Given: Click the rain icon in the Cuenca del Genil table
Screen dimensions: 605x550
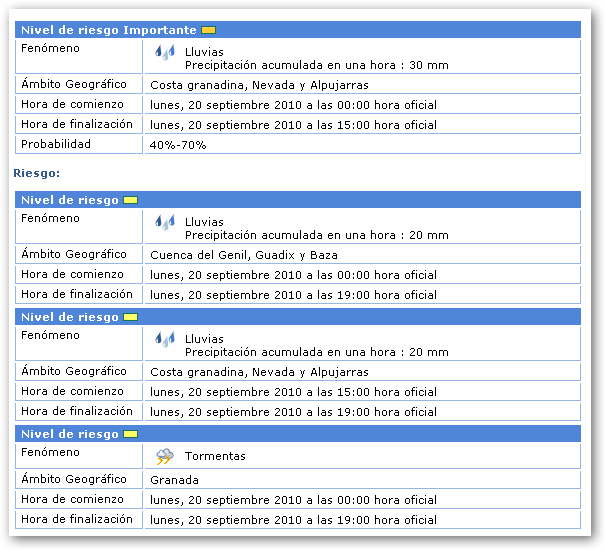Looking at the screenshot, I should point(165,223).
